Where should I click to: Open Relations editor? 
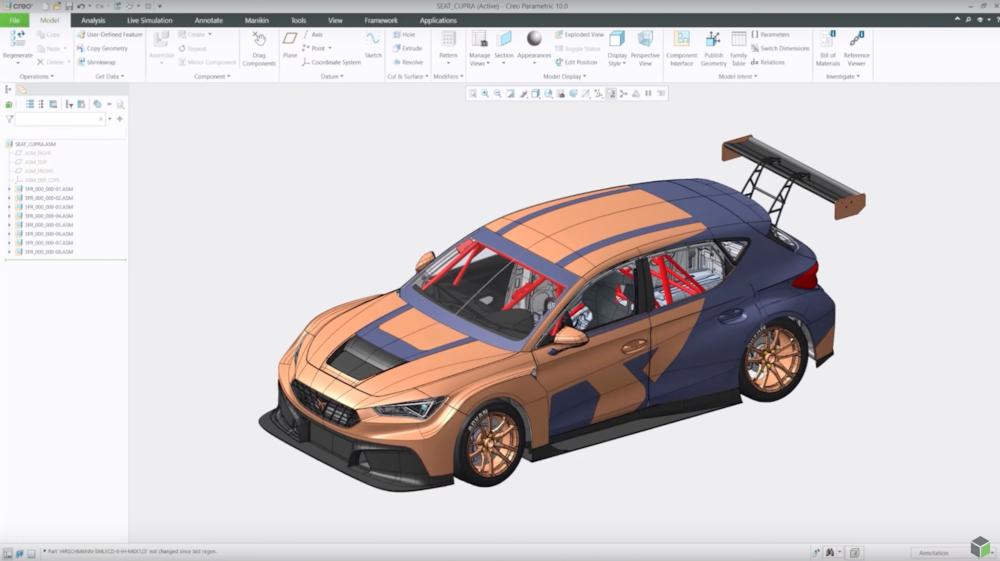768,62
